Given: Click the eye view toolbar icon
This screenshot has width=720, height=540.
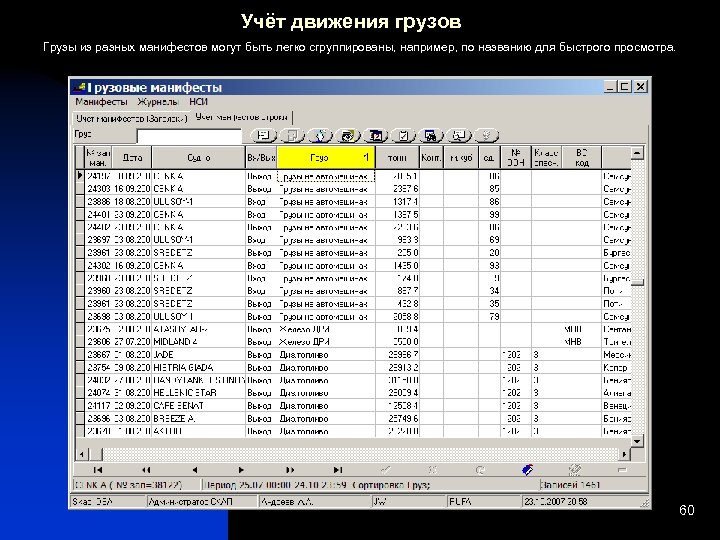Looking at the screenshot, I should (x=348, y=135).
